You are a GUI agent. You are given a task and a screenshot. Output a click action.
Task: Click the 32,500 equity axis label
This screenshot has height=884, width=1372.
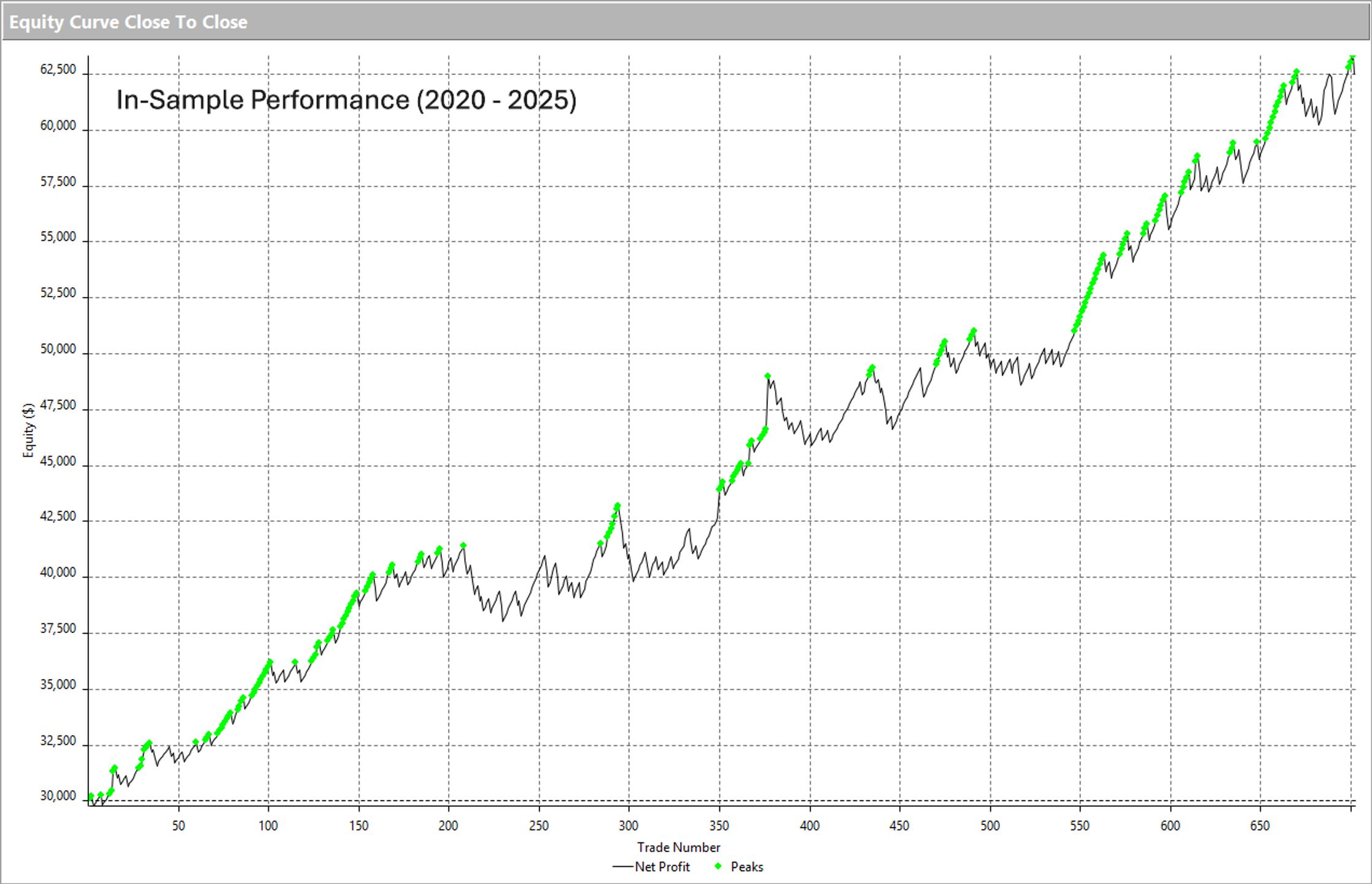[58, 741]
